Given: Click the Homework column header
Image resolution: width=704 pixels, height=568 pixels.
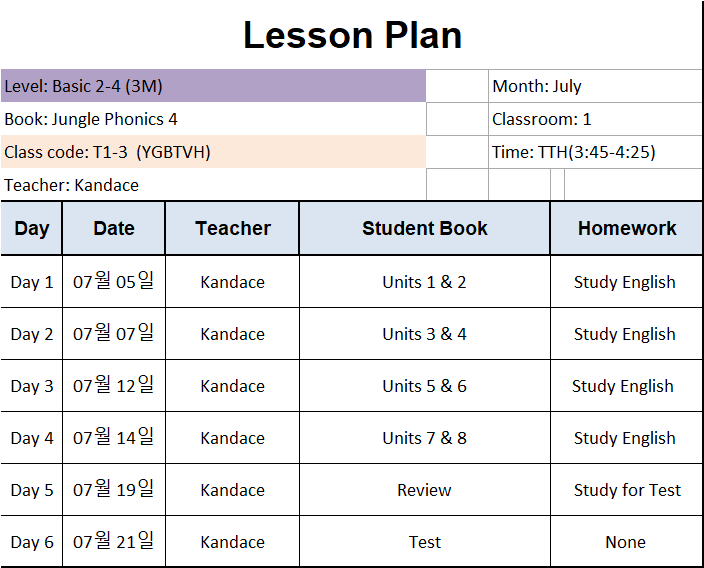Looking at the screenshot, I should point(627,228).
